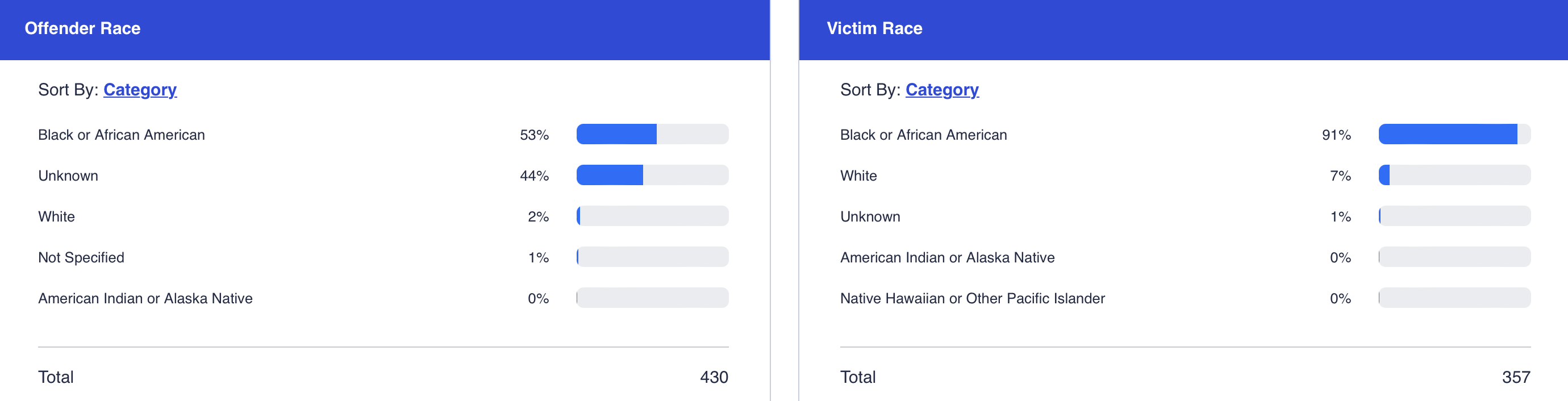Click victim White 7% progress bar
This screenshot has width=1568, height=401.
[1454, 176]
